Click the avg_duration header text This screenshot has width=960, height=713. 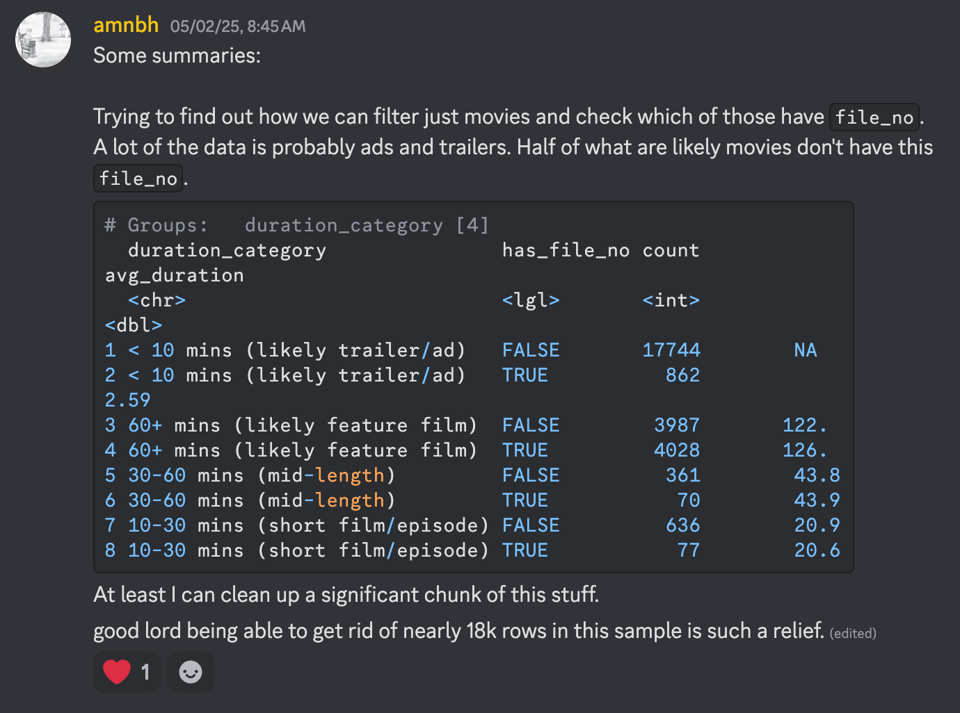pyautogui.click(x=174, y=275)
